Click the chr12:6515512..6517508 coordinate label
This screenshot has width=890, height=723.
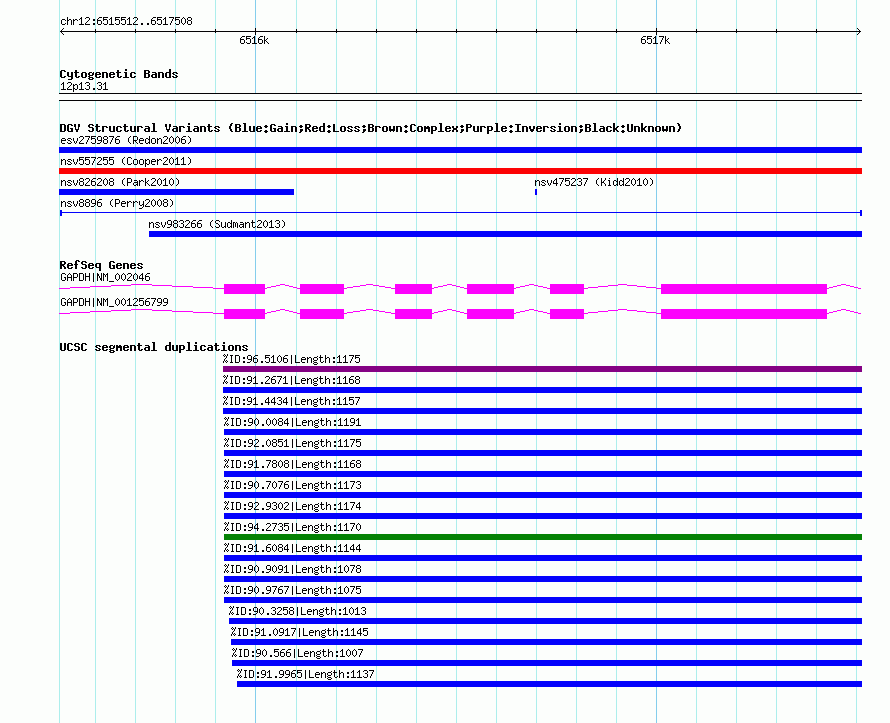[x=127, y=21]
